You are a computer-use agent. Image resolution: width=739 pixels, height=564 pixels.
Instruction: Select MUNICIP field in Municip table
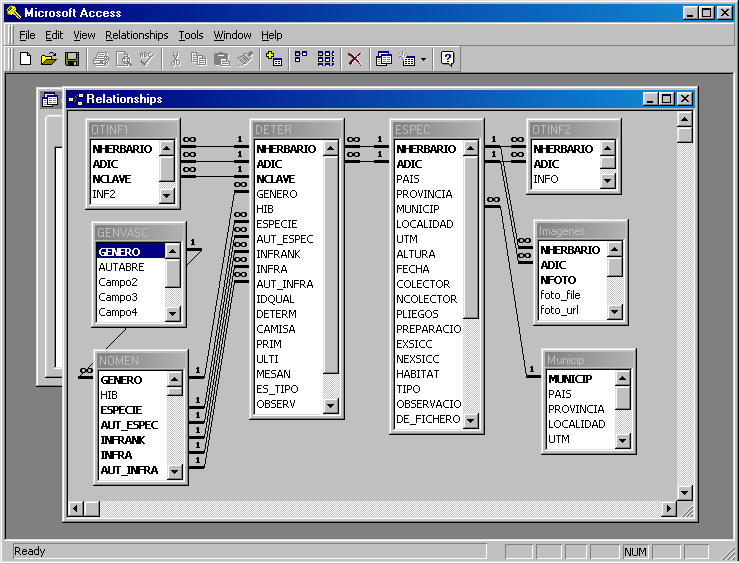(x=581, y=379)
